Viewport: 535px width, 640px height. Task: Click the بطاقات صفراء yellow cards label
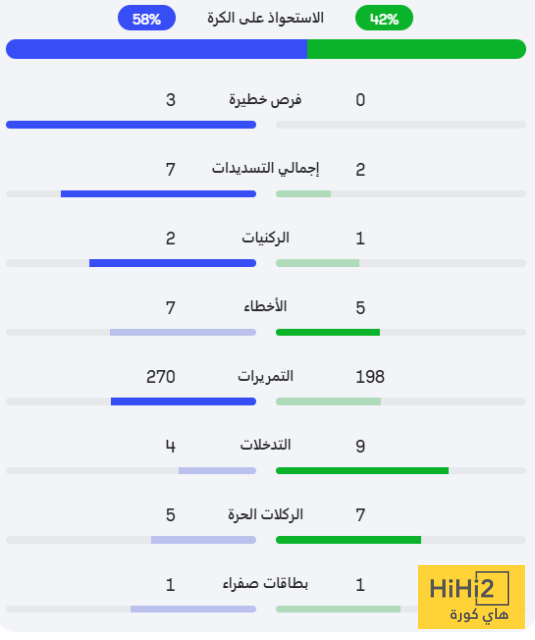coord(265,584)
